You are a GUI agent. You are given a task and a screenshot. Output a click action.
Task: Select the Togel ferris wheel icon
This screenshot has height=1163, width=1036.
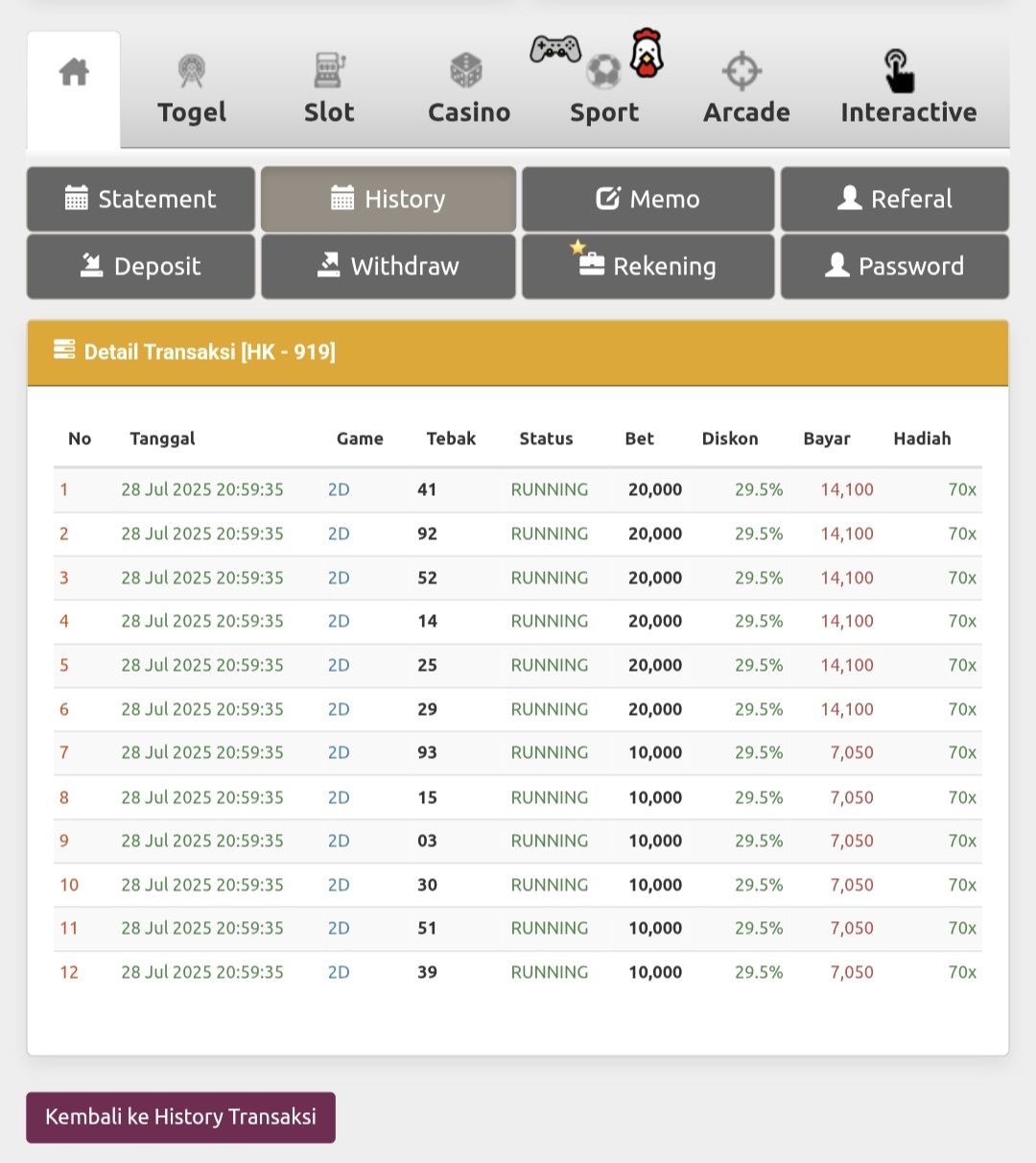pyautogui.click(x=192, y=70)
